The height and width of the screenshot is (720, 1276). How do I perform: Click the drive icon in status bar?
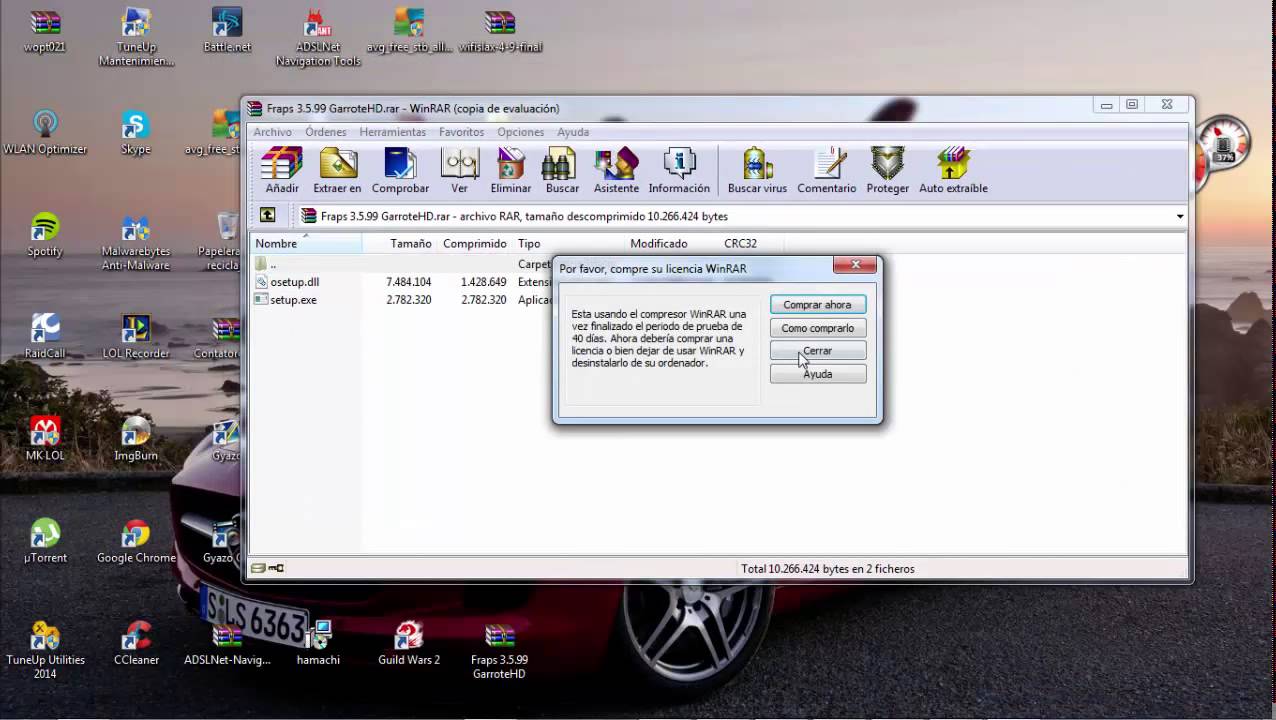(x=258, y=568)
